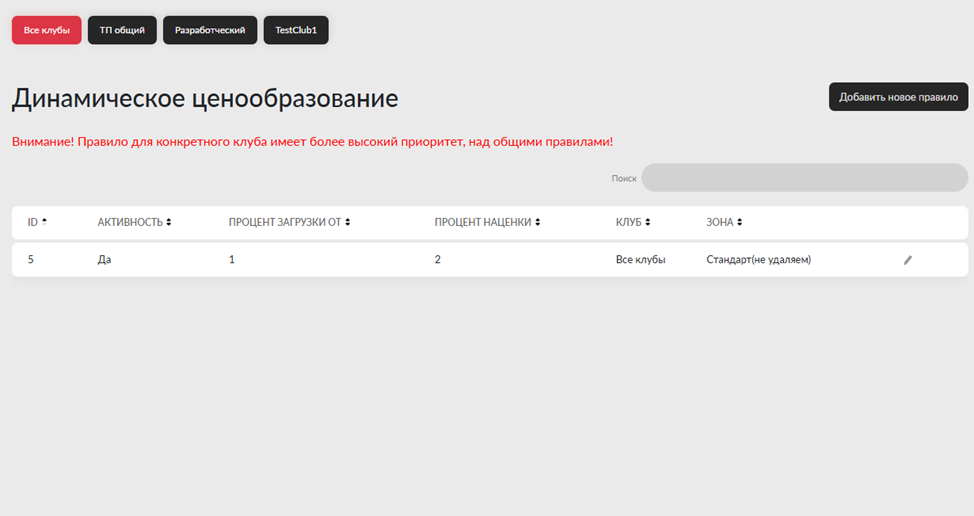Focus the Поиск search field
Image resolution: width=974 pixels, height=516 pixels.
[804, 178]
